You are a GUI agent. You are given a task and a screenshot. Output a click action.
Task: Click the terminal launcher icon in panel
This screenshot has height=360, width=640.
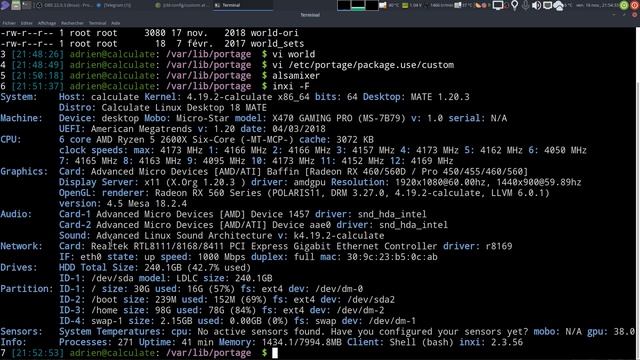[x=27, y=5]
